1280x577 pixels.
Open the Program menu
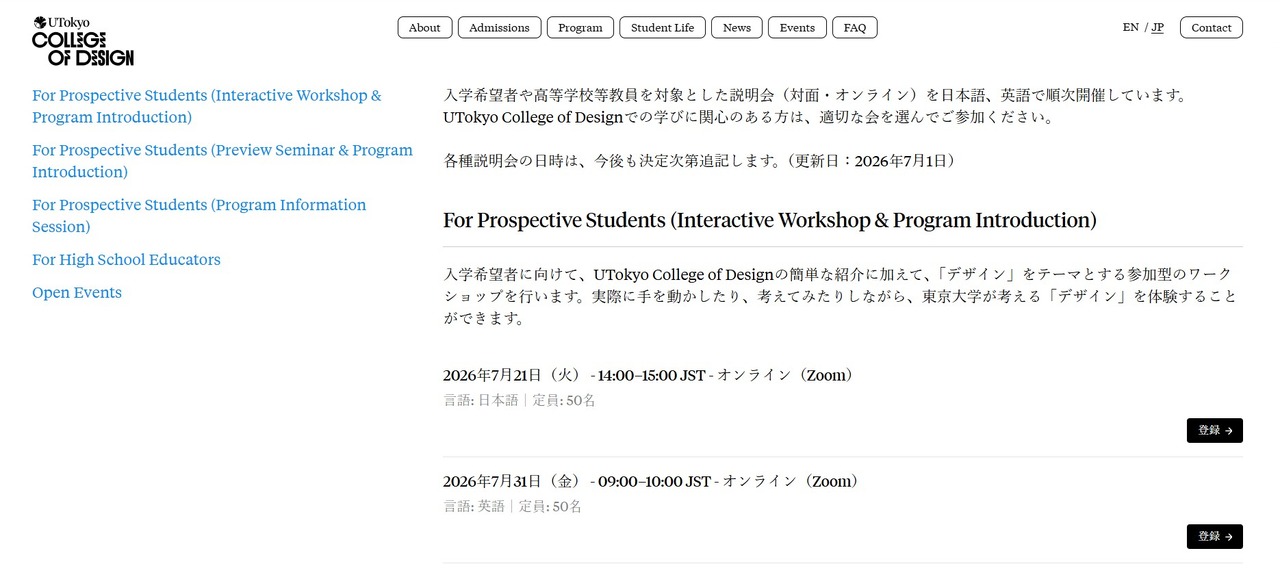pos(580,28)
